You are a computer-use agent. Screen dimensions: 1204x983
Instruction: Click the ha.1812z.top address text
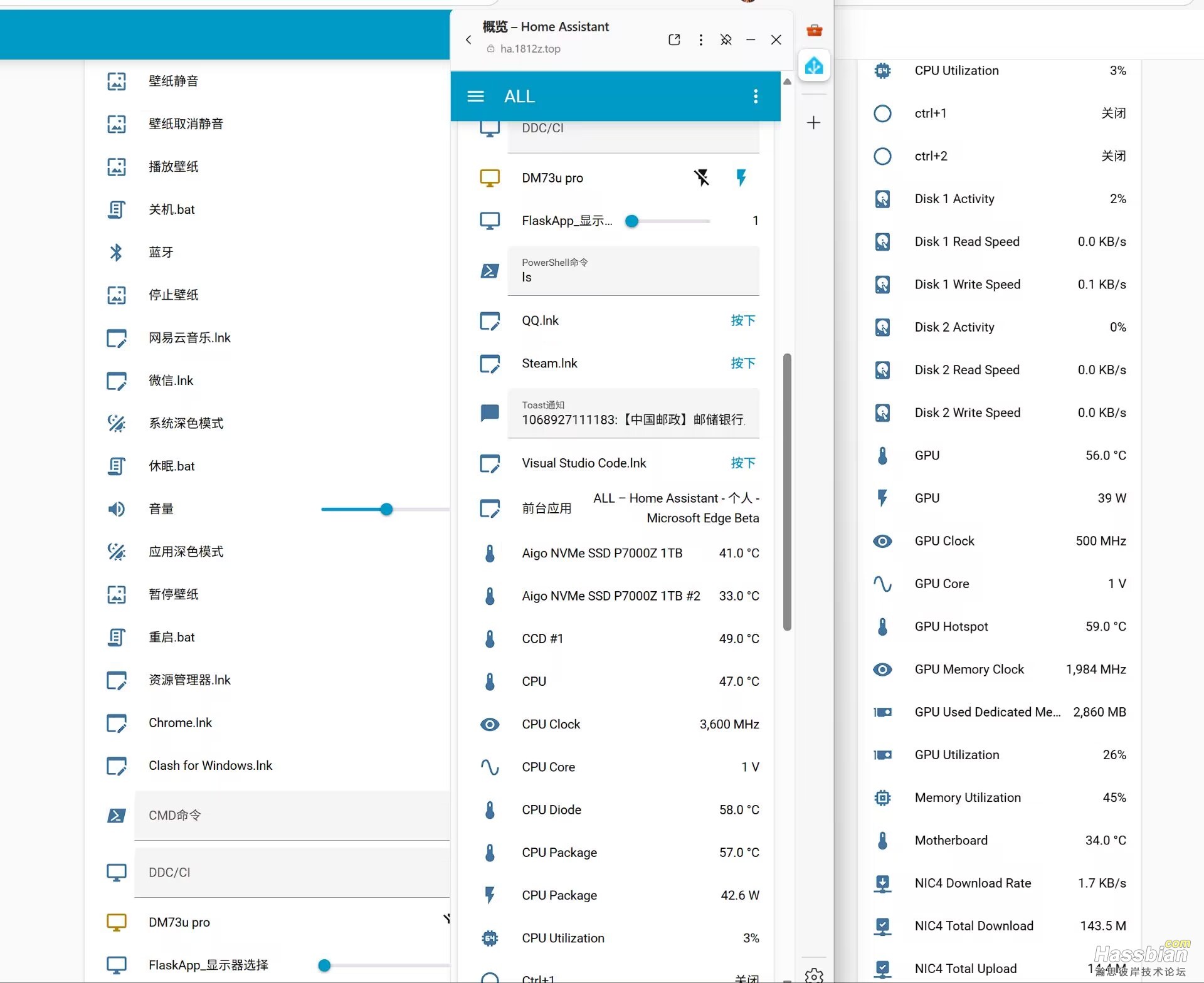[x=530, y=49]
